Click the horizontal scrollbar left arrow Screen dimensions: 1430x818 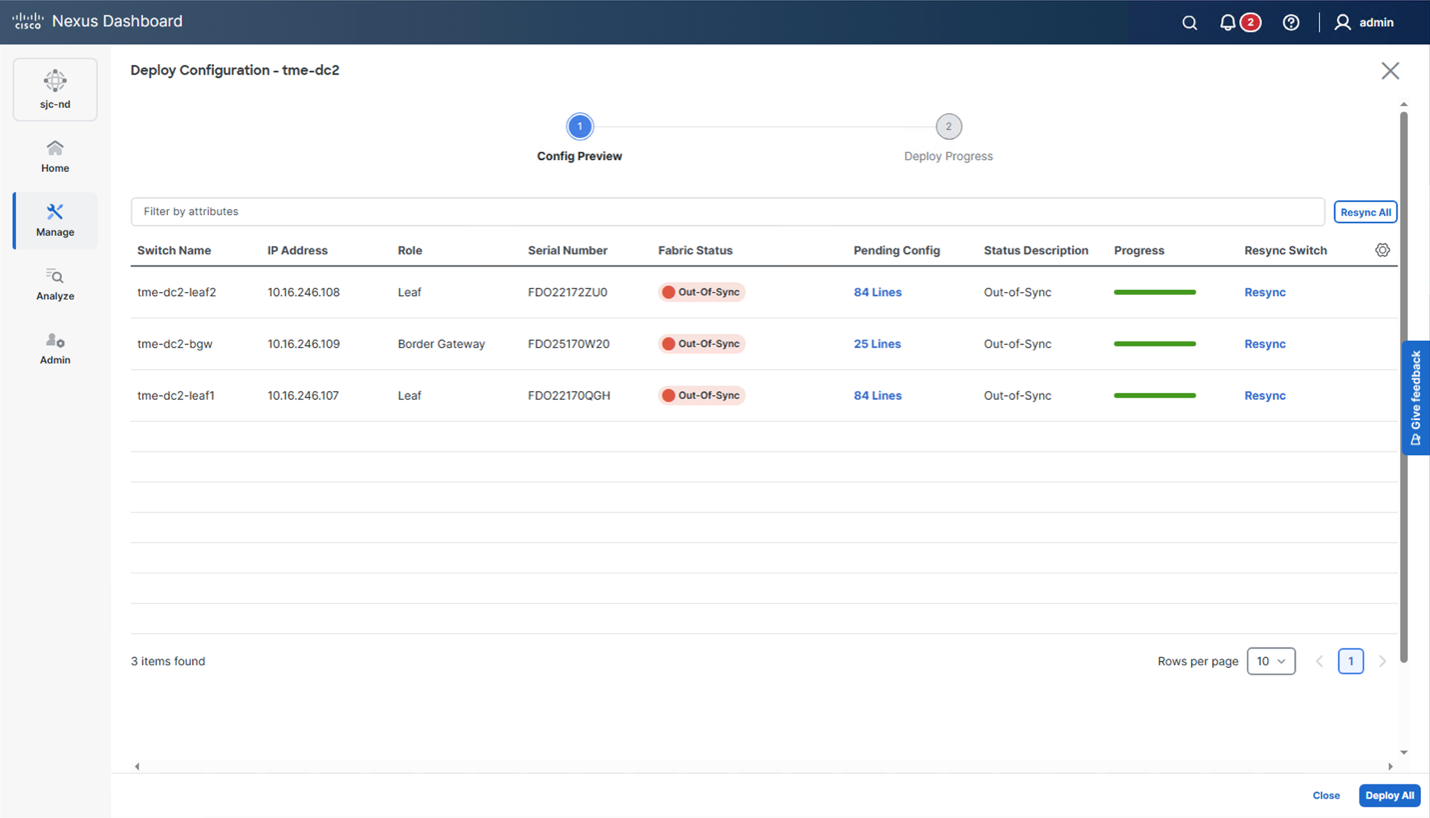coord(137,767)
